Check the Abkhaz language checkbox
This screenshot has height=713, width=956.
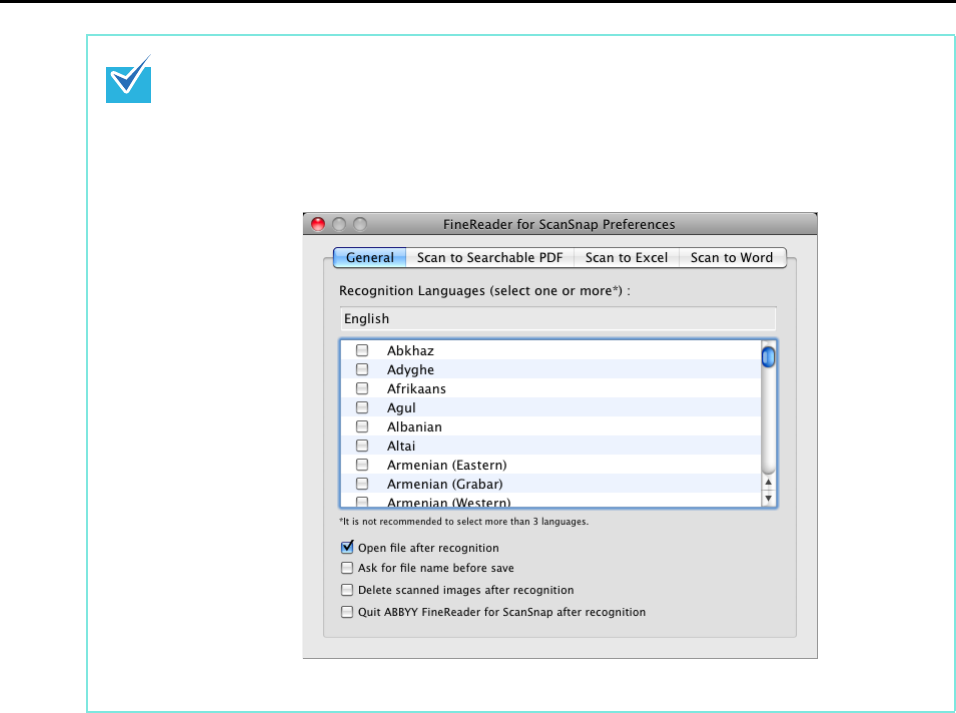(362, 350)
